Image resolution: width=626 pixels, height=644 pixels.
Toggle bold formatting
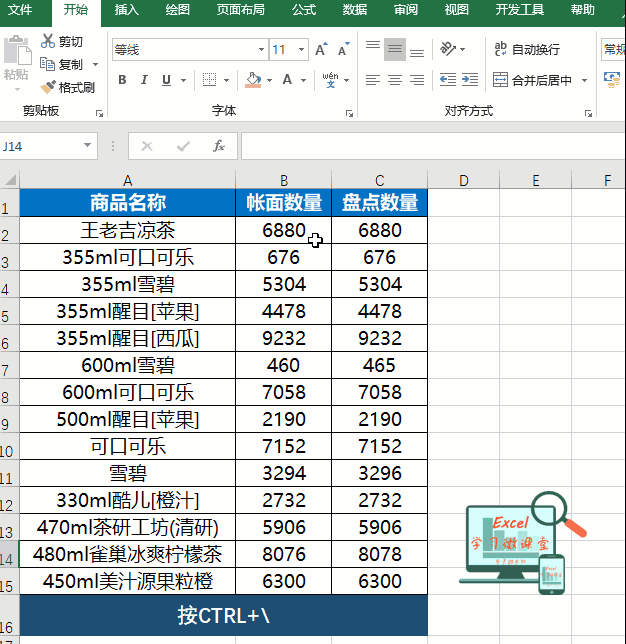(x=122, y=80)
